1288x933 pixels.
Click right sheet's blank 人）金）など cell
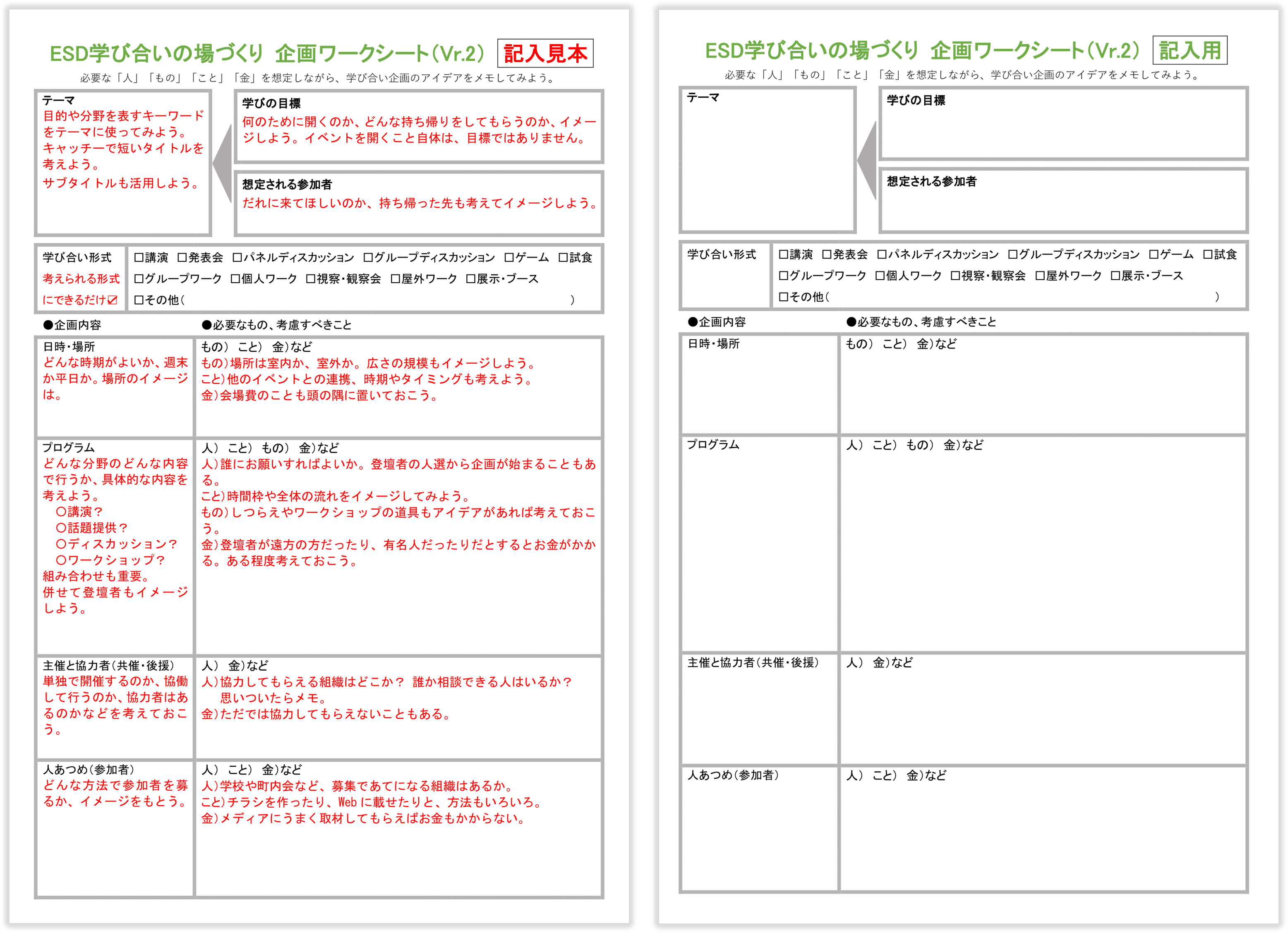click(x=1043, y=710)
